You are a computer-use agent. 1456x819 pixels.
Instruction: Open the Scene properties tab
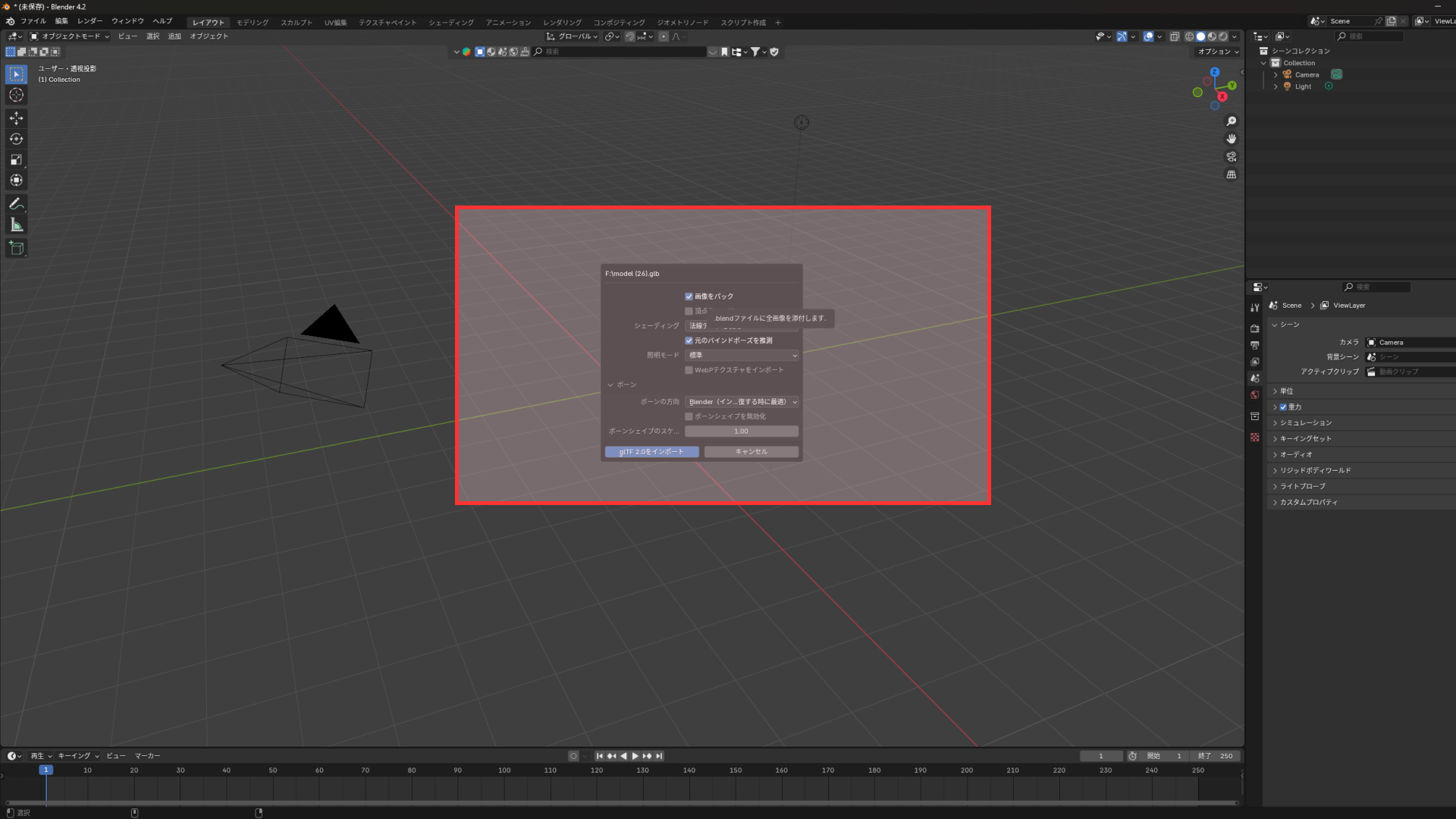click(1255, 378)
